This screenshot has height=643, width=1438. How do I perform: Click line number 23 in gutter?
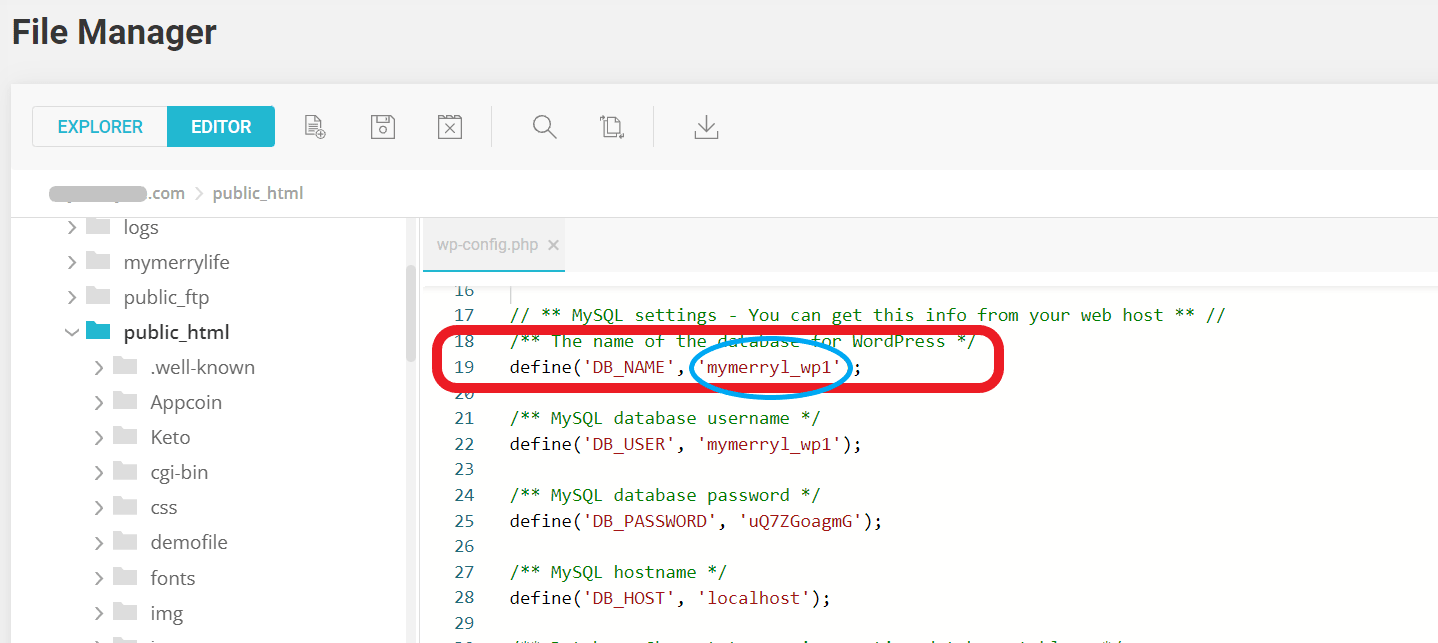click(x=464, y=470)
